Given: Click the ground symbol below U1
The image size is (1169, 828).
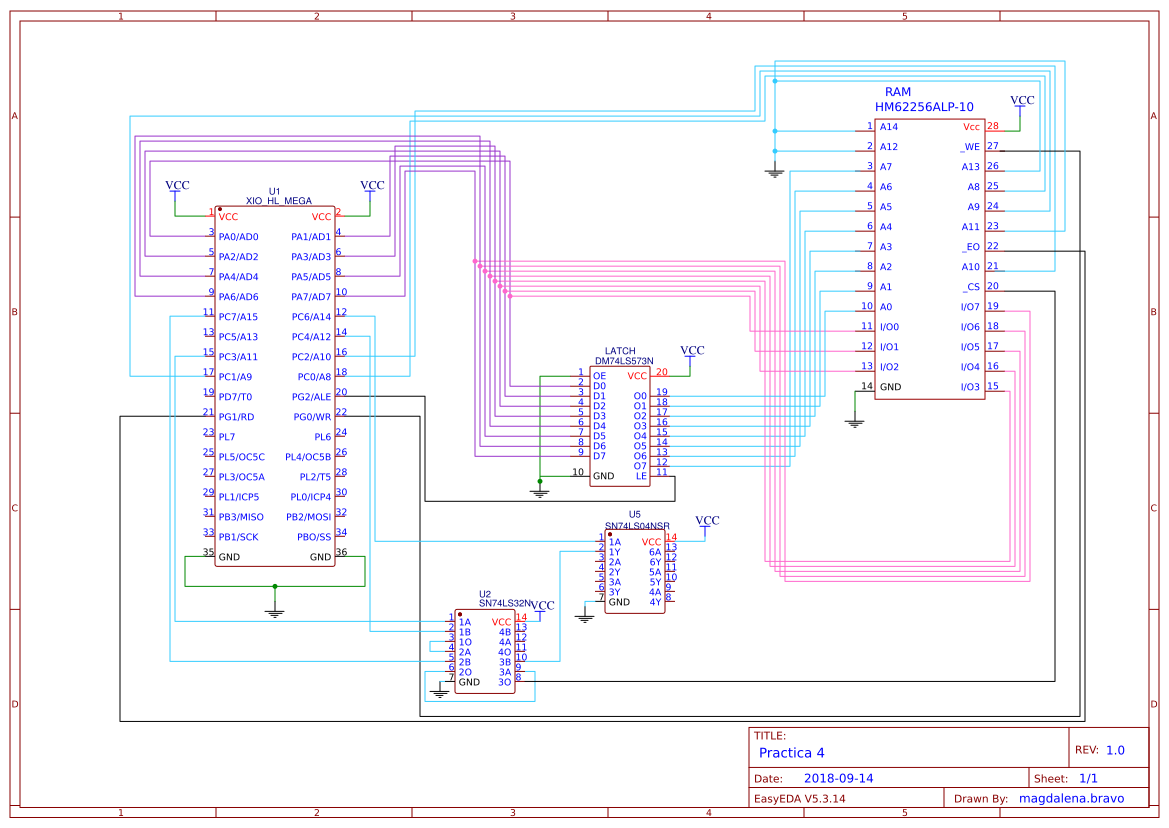Looking at the screenshot, I should click(273, 608).
